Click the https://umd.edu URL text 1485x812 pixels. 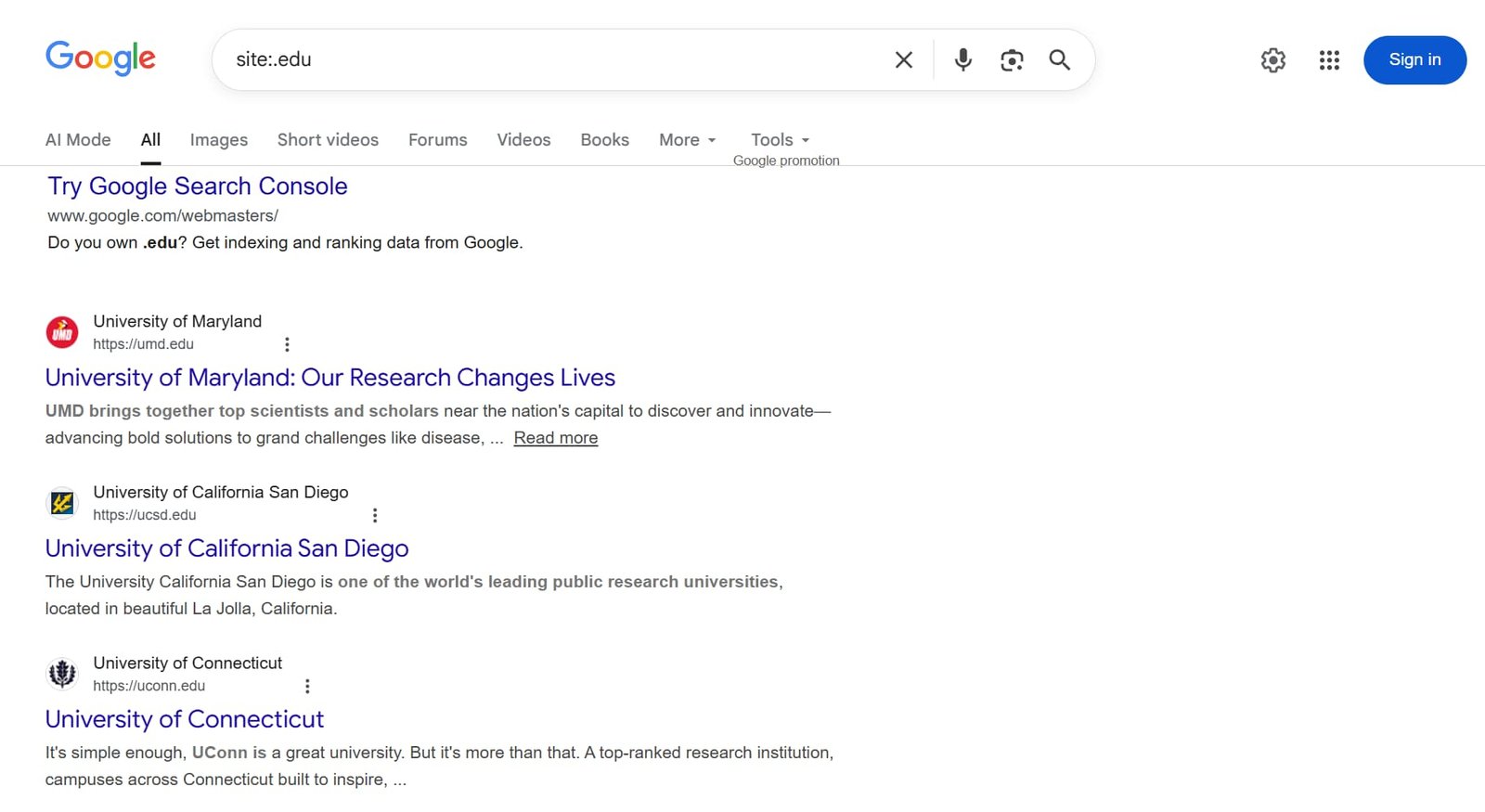(x=144, y=344)
